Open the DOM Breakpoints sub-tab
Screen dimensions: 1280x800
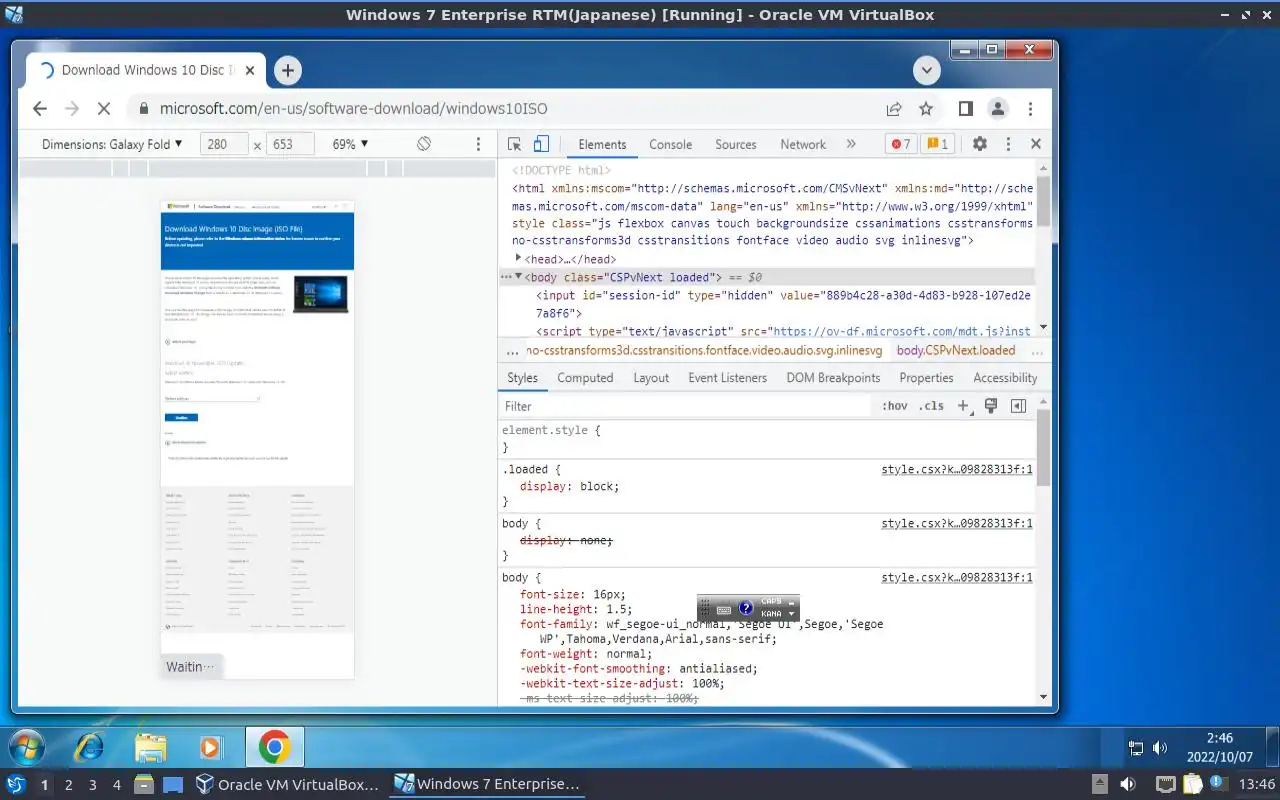click(x=833, y=378)
